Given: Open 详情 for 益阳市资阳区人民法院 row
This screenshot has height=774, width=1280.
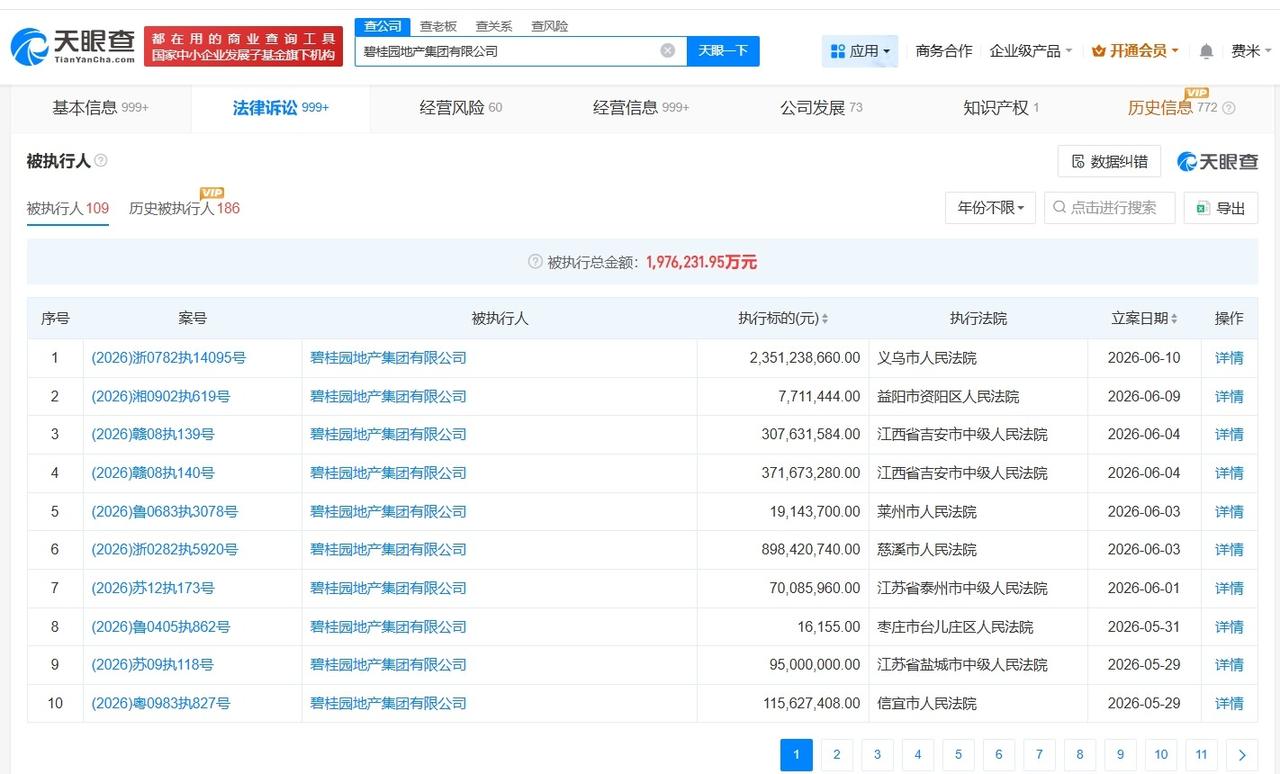Looking at the screenshot, I should click(x=1229, y=396).
